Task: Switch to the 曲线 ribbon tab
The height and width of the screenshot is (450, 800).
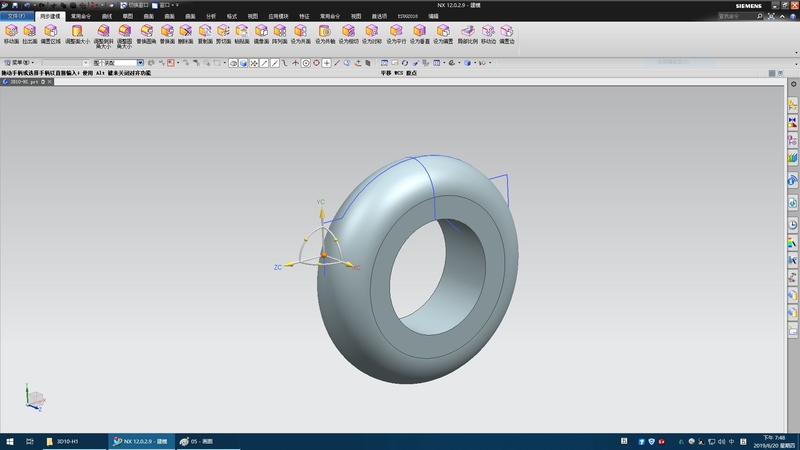Action: click(x=106, y=17)
